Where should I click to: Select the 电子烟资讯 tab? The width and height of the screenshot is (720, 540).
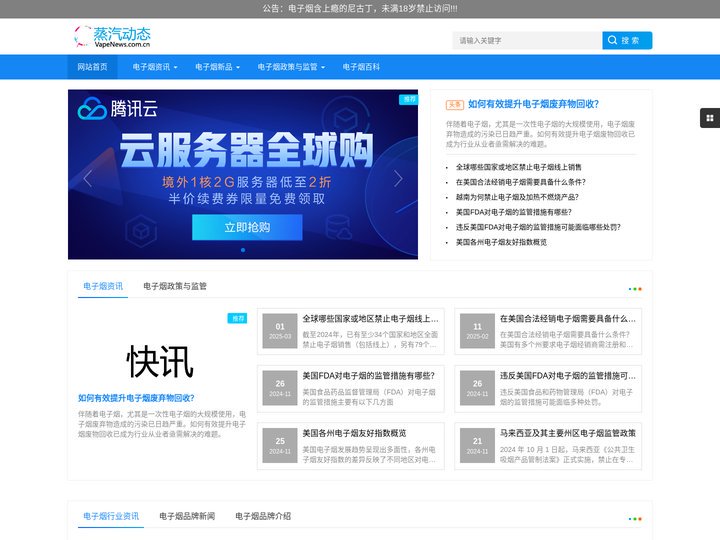[103, 286]
